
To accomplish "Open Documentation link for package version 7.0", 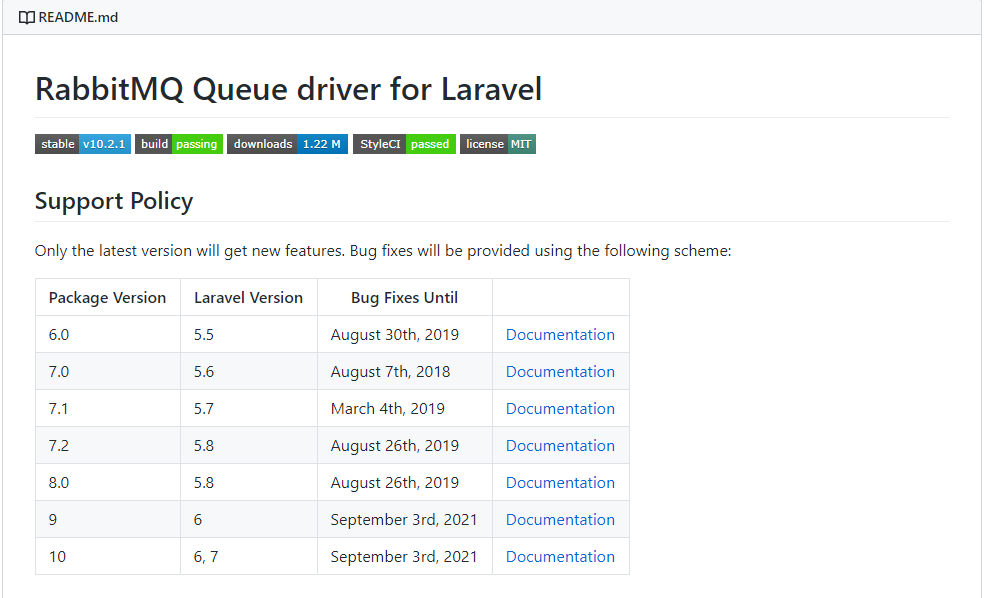I will point(560,372).
